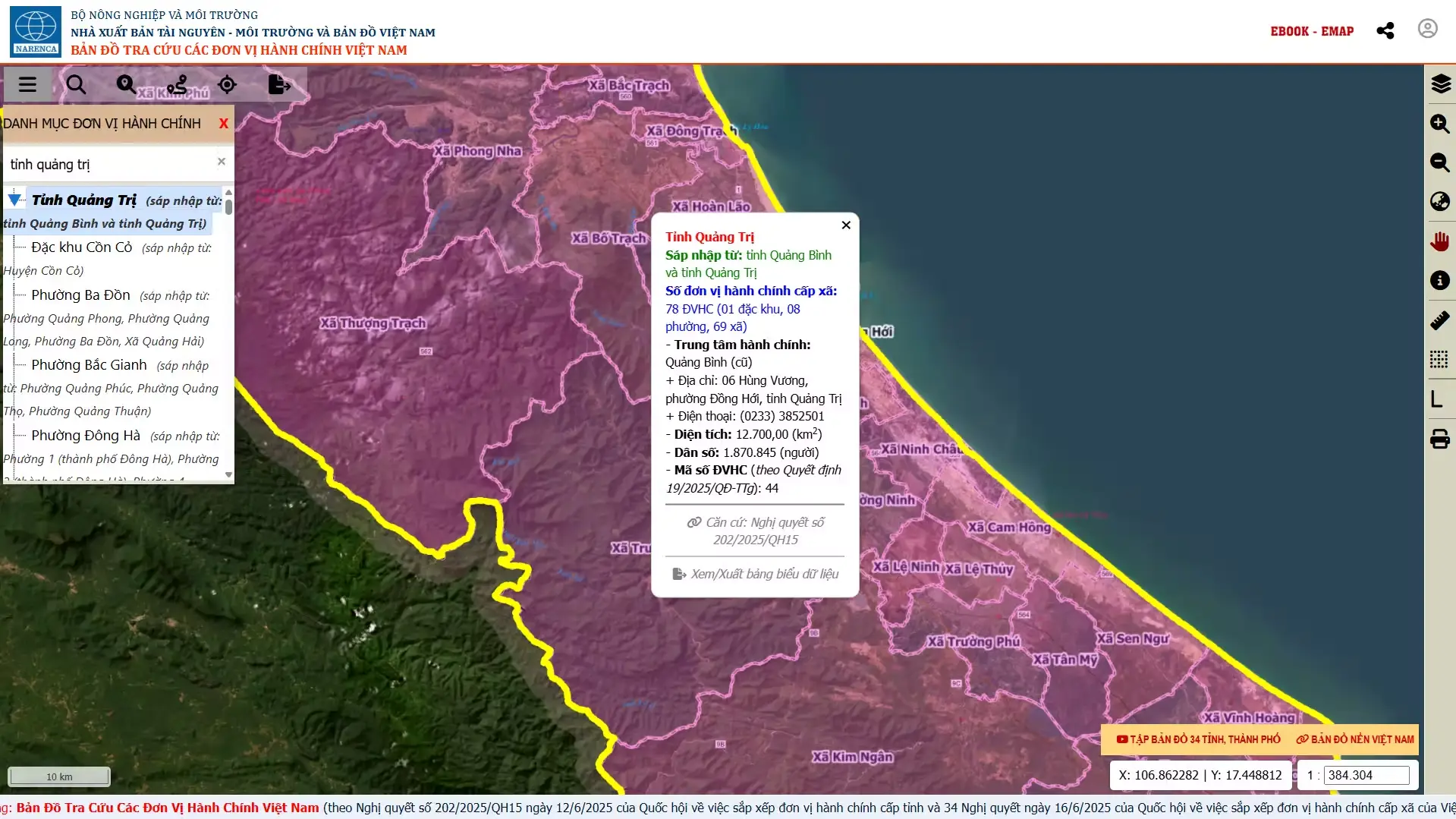Click the Xã Thượng Trạch map label
The height and width of the screenshot is (819, 1456).
pos(373,323)
